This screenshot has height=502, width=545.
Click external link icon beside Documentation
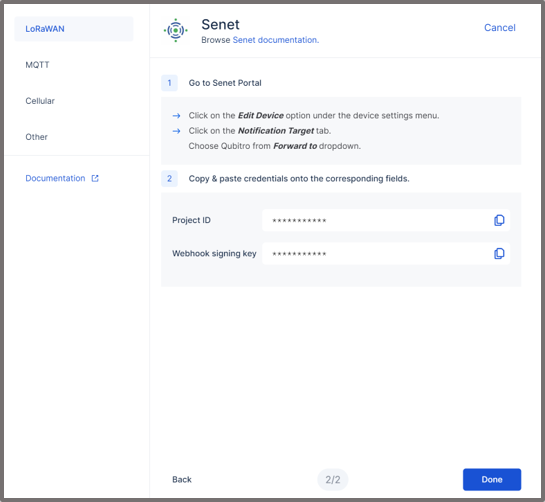pos(95,178)
